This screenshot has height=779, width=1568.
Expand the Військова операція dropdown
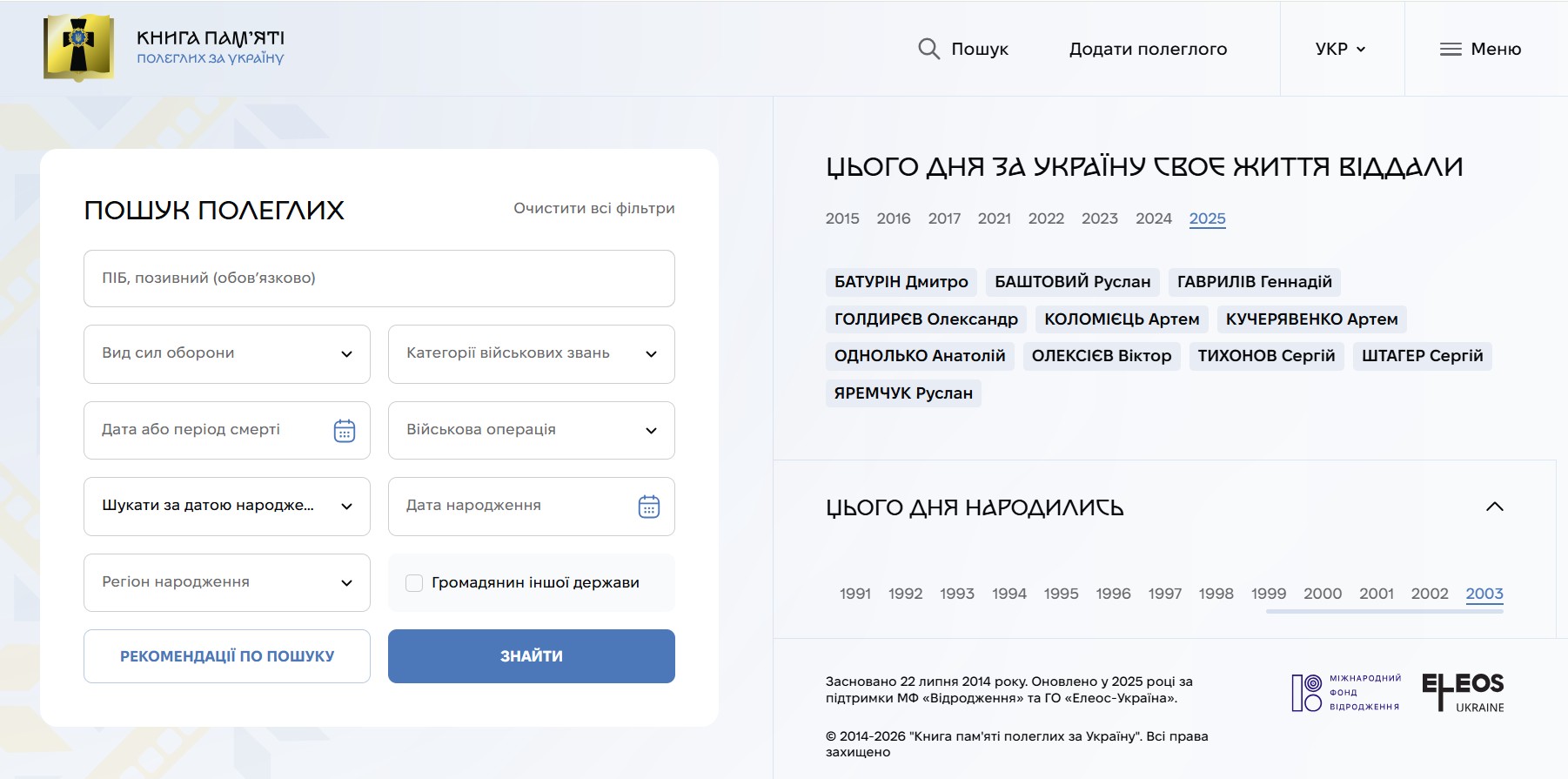(532, 430)
